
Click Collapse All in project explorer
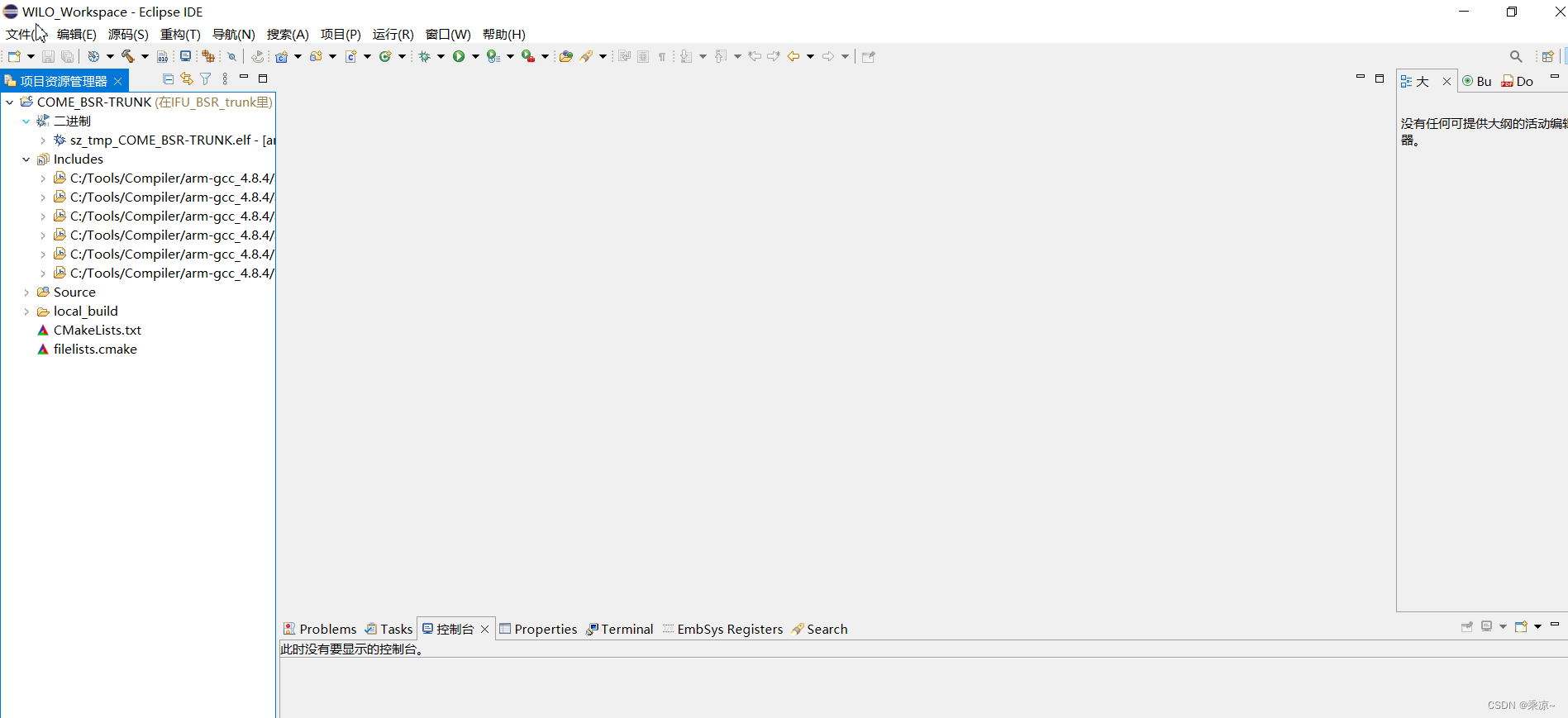pos(169,78)
